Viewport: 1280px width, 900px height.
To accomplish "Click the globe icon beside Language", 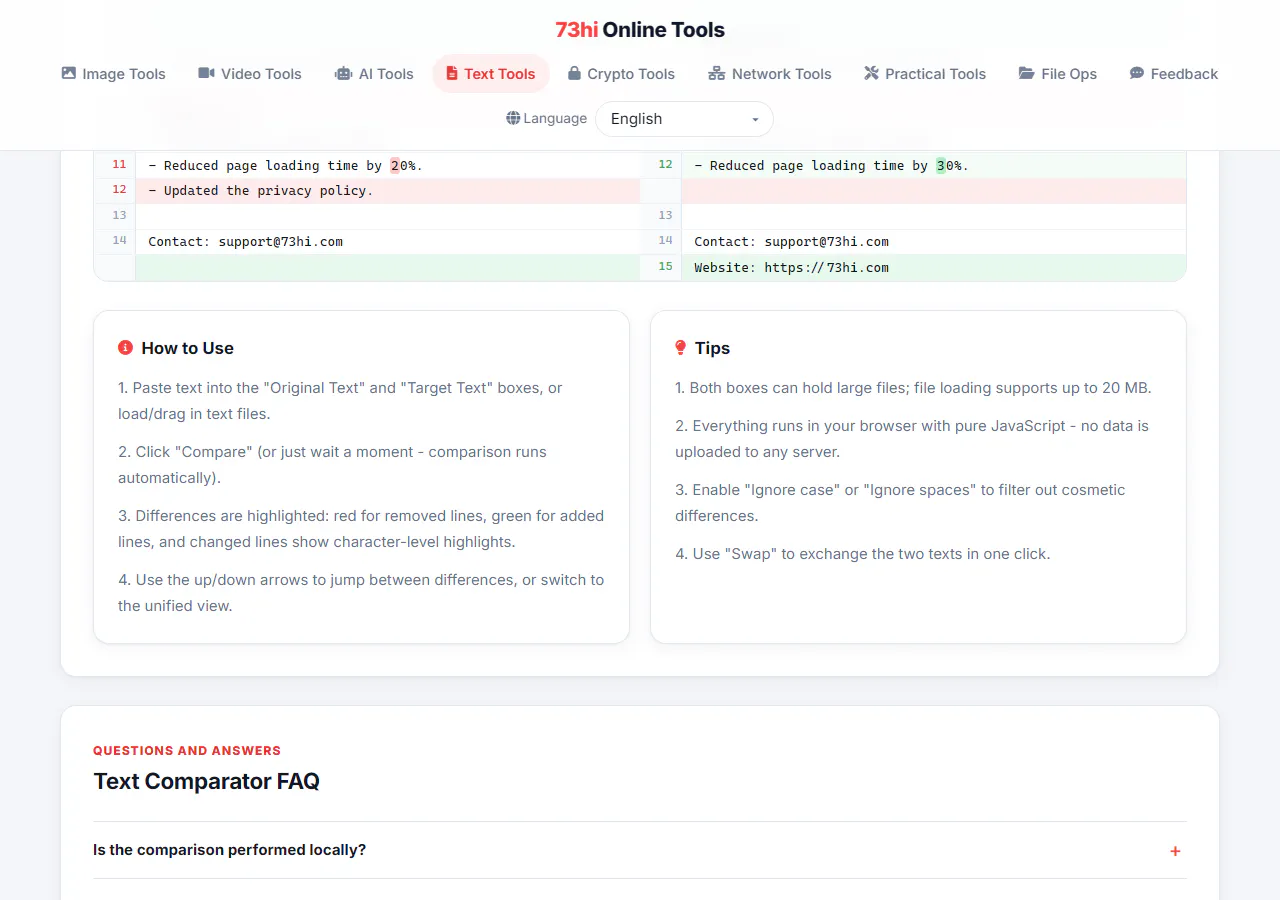I will 513,118.
